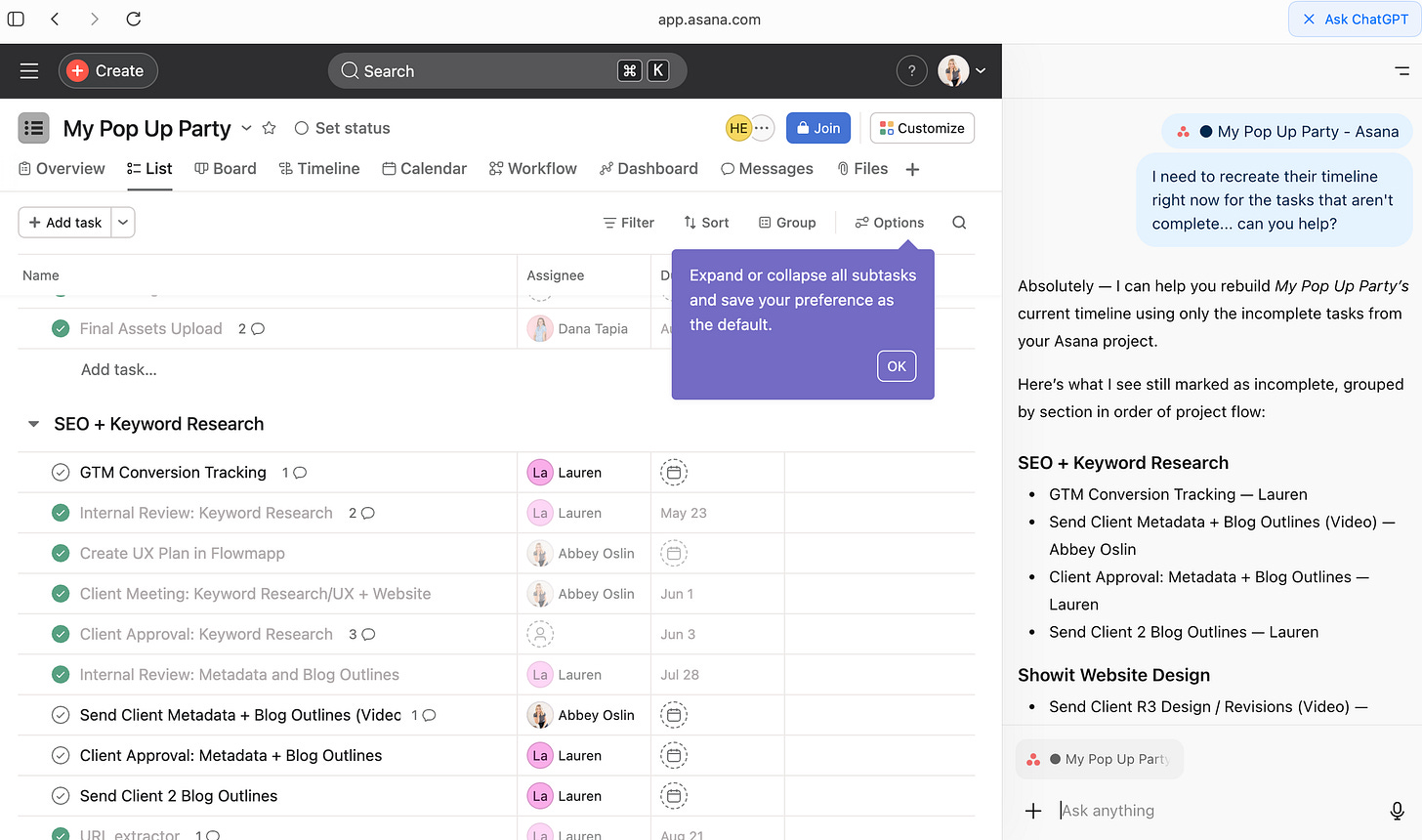Reload the page
The width and height of the screenshot is (1422, 840).
pyautogui.click(x=134, y=19)
